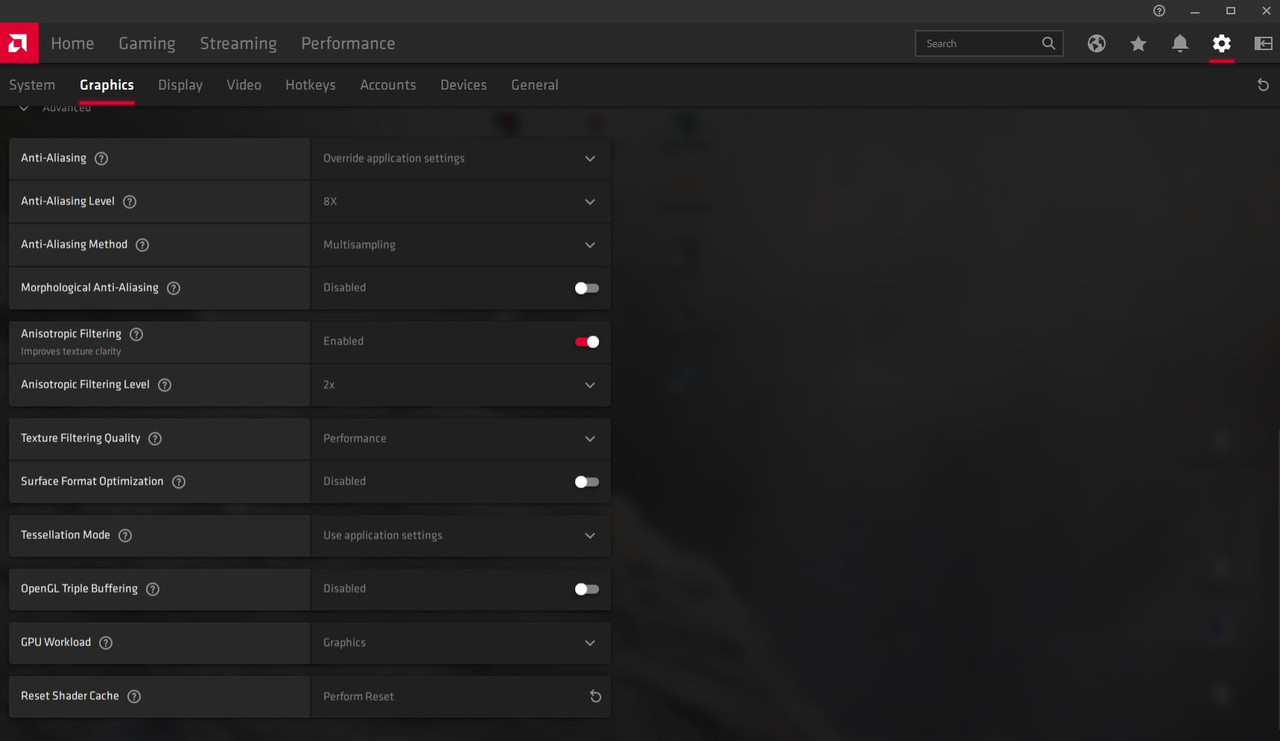This screenshot has height=741, width=1280.
Task: Open the Tessellation Mode dropdown
Action: pos(460,535)
